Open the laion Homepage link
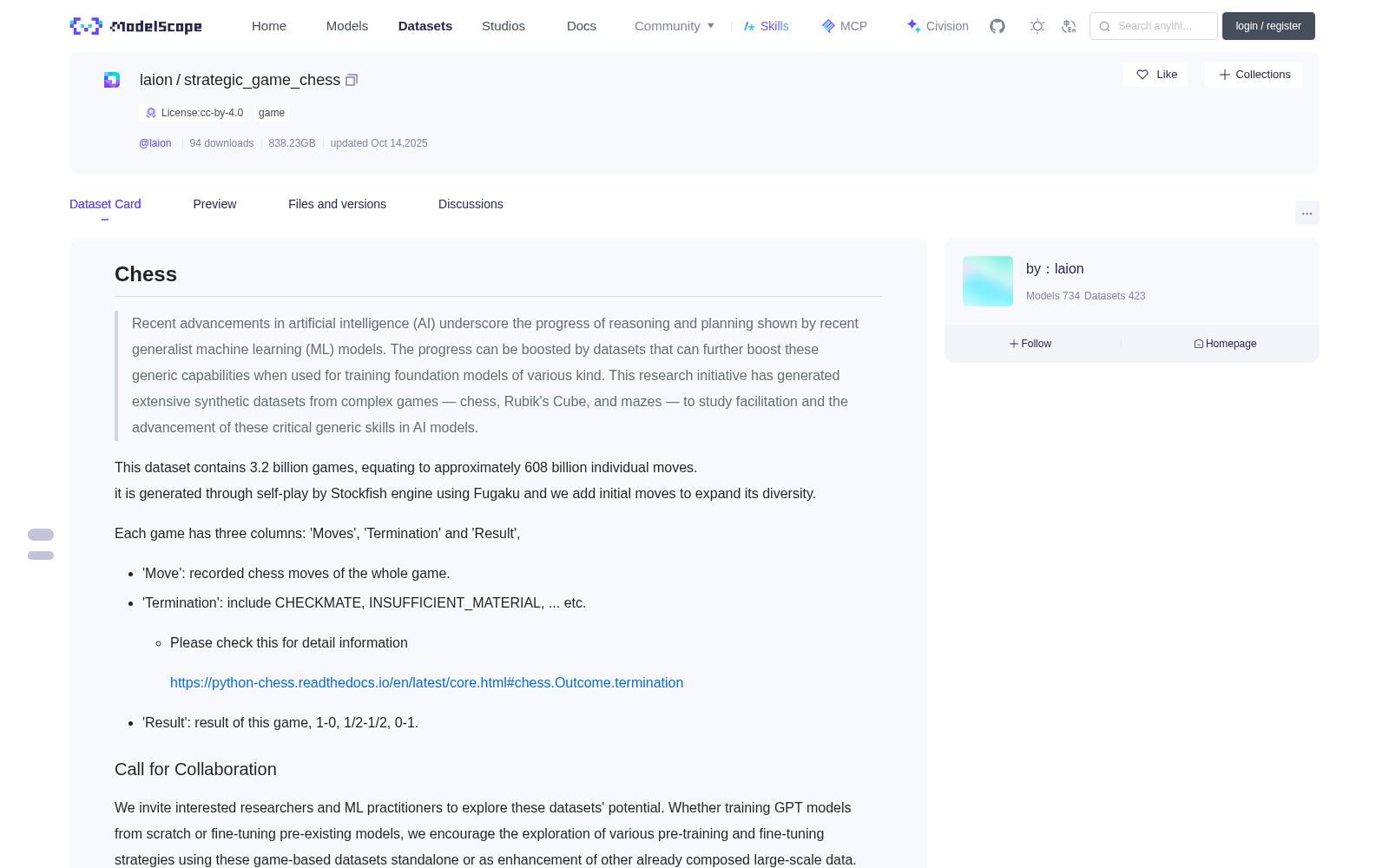 pyautogui.click(x=1225, y=344)
